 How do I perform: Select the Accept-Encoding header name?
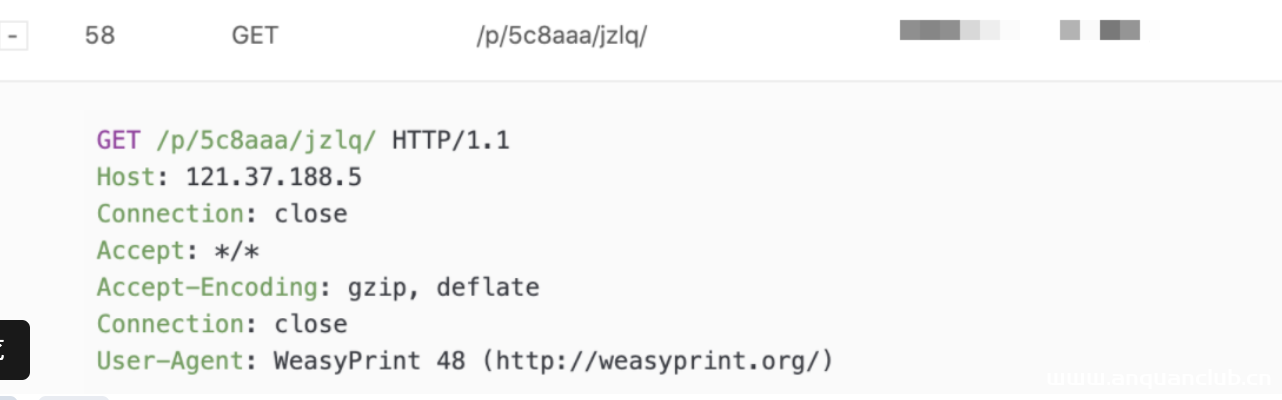tap(207, 288)
